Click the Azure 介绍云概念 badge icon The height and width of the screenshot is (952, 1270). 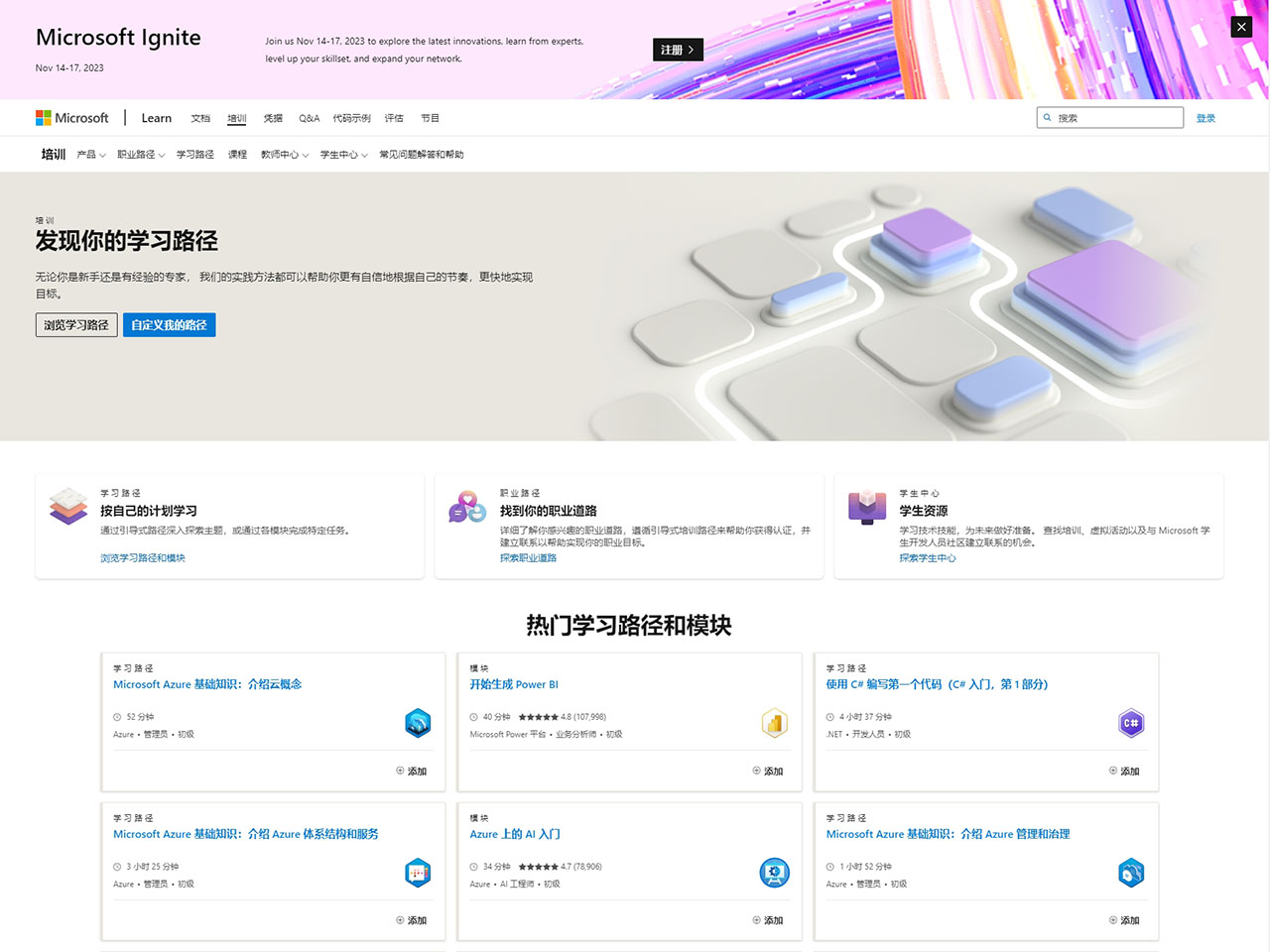point(419,723)
